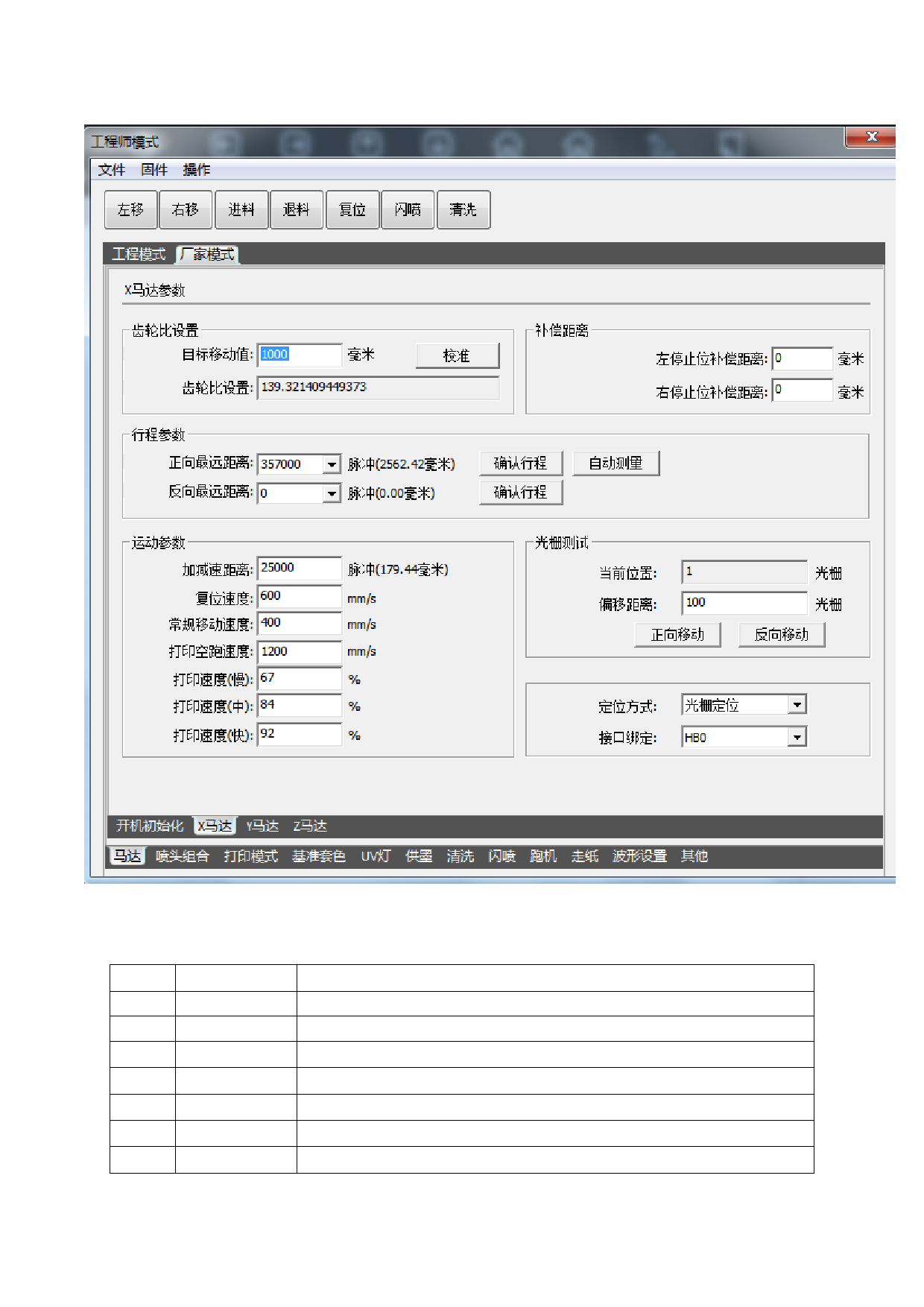Select the Y马达 sub-tab
Viewport: 924px width, 1307px height.
[x=262, y=826]
